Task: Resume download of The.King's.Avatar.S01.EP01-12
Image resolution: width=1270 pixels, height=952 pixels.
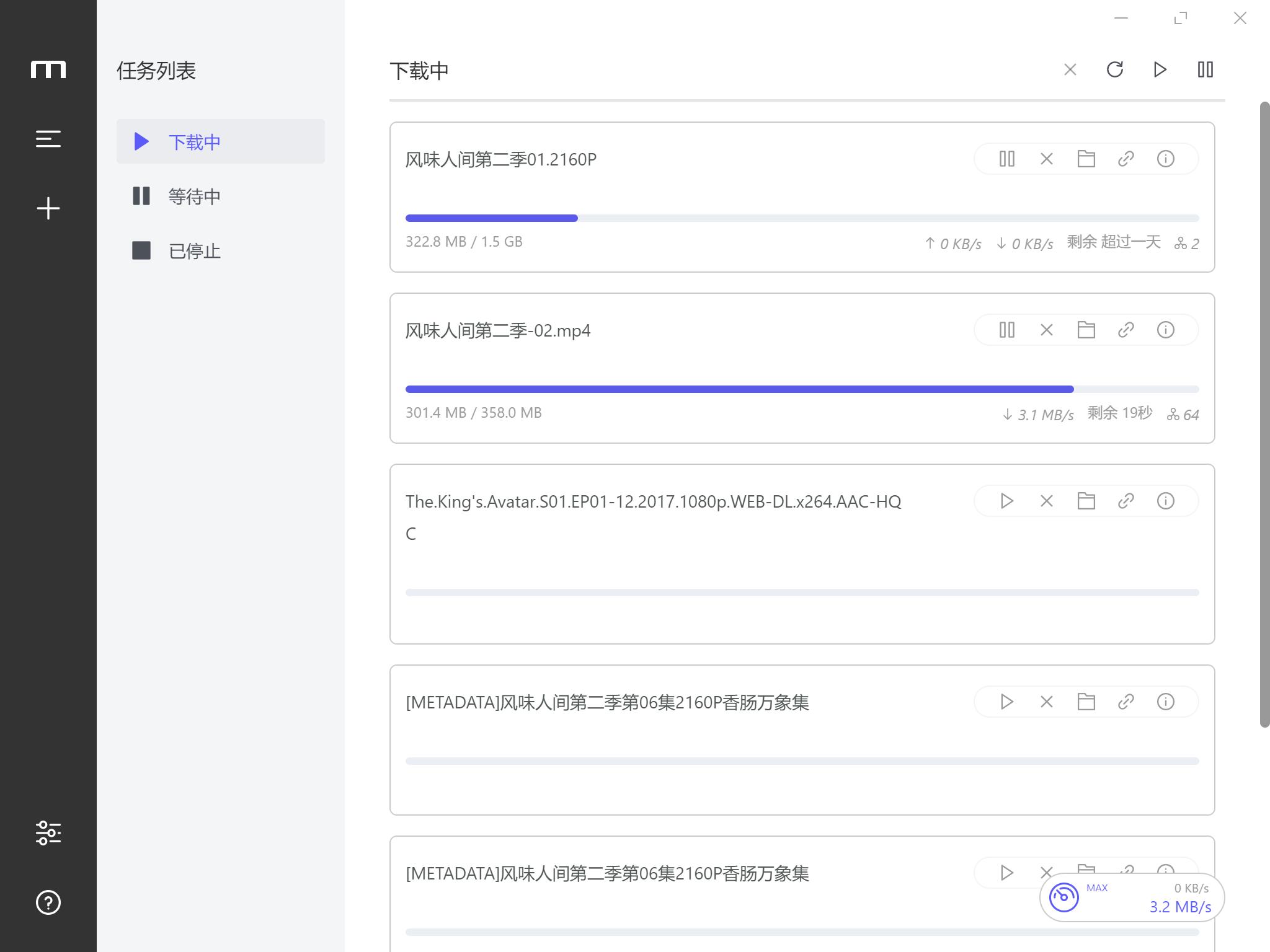Action: click(1006, 501)
